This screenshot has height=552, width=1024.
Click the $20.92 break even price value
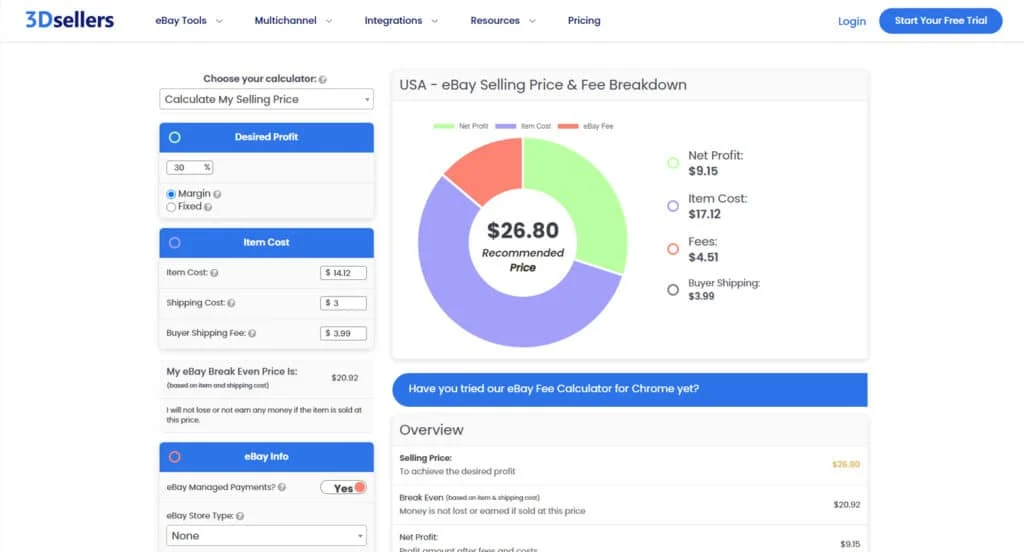pyautogui.click(x=344, y=378)
